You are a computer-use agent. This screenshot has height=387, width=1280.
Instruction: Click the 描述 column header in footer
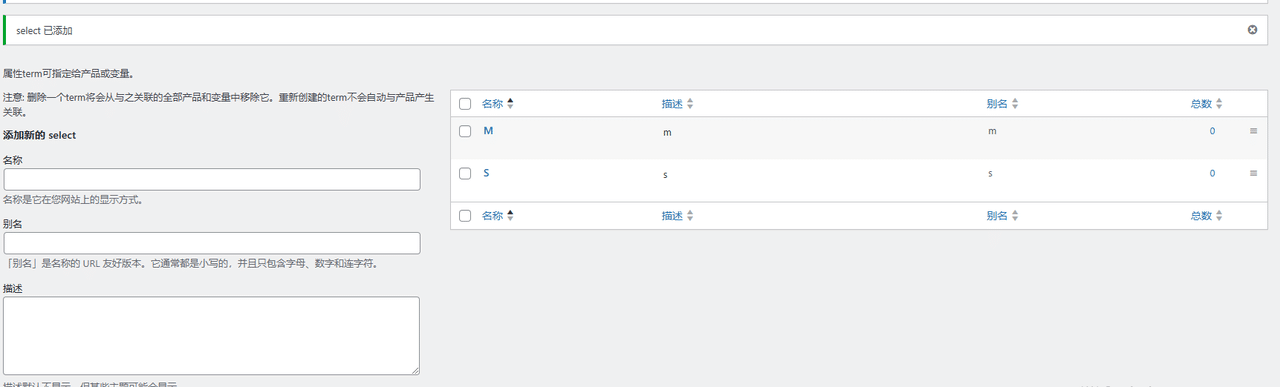[x=672, y=215]
